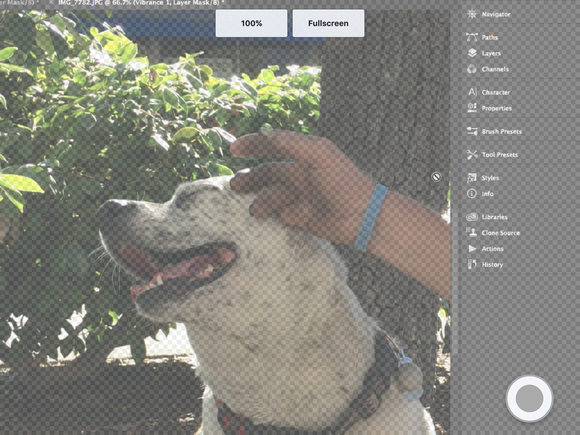Viewport: 580px width, 435px height.
Task: Open the Paths panel icon
Action: (472, 37)
